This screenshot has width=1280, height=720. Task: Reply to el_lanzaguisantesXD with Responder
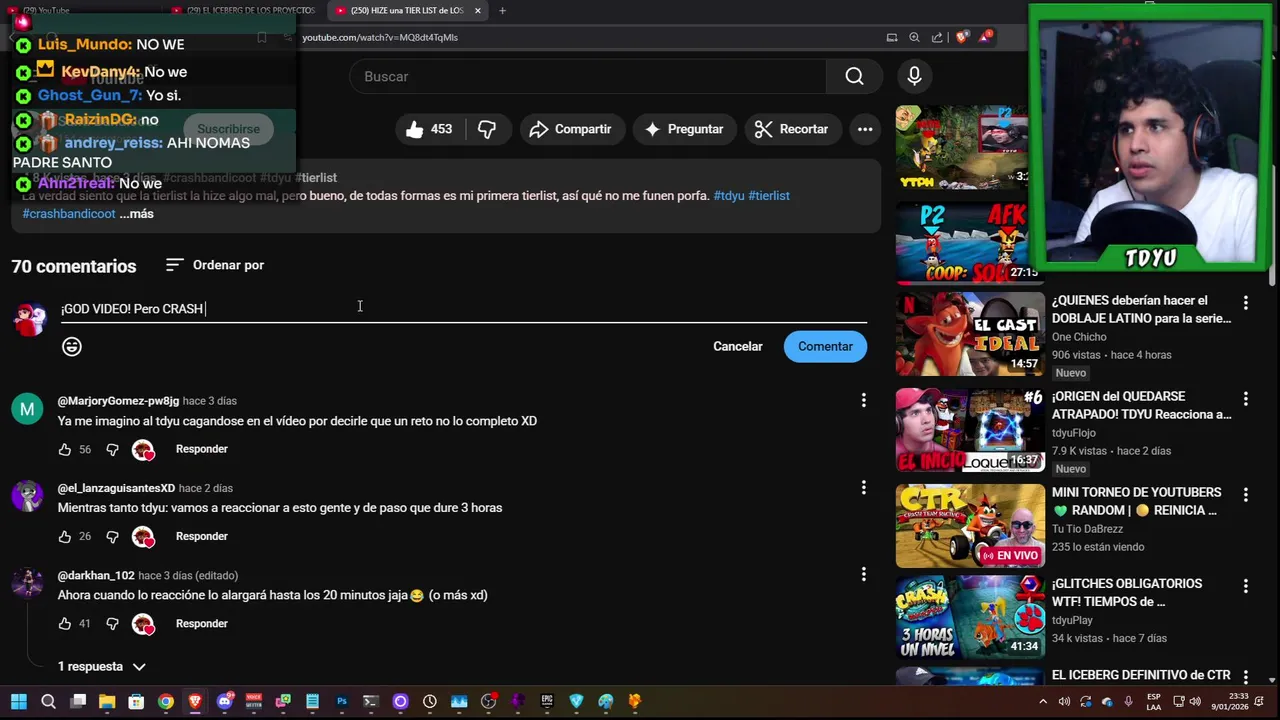point(202,536)
